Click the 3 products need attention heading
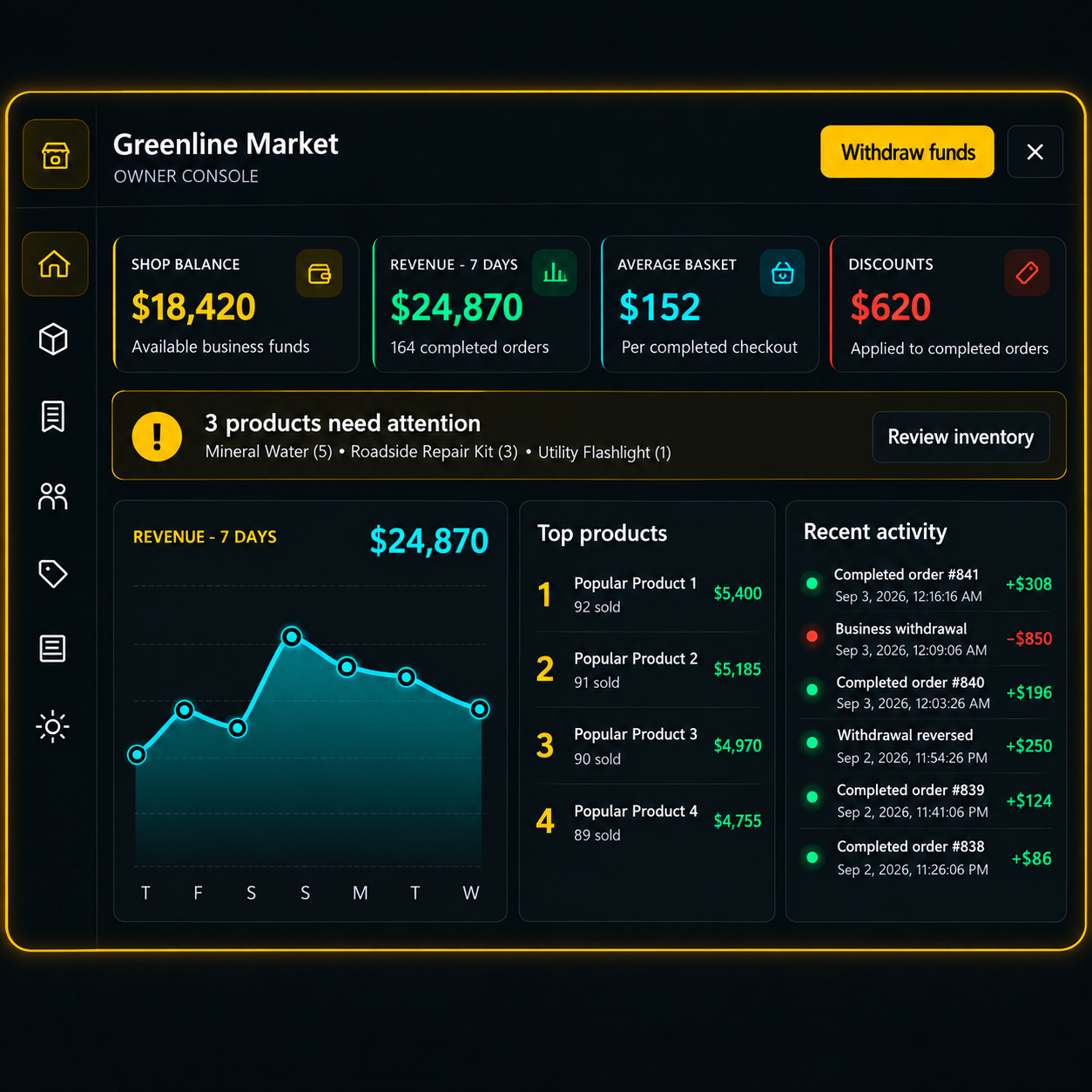This screenshot has width=1092, height=1092. click(343, 423)
